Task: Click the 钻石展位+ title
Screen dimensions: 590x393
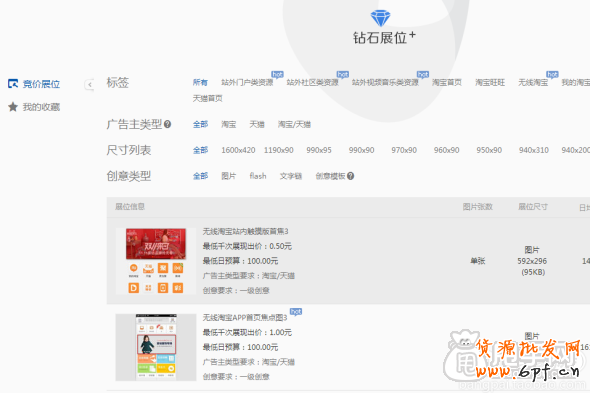Action: click(384, 38)
